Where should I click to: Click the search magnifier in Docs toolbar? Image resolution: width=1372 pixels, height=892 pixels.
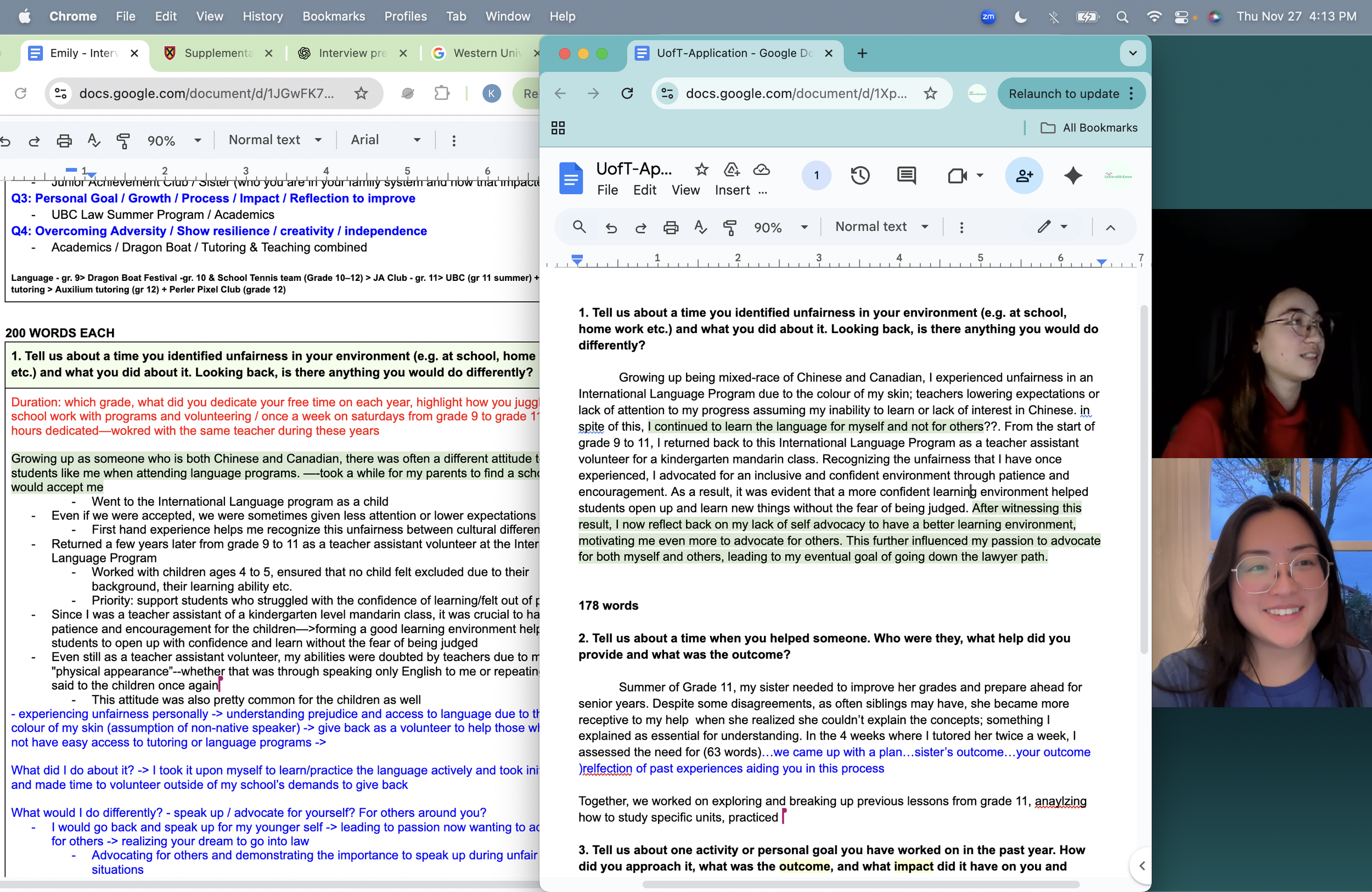coord(579,227)
